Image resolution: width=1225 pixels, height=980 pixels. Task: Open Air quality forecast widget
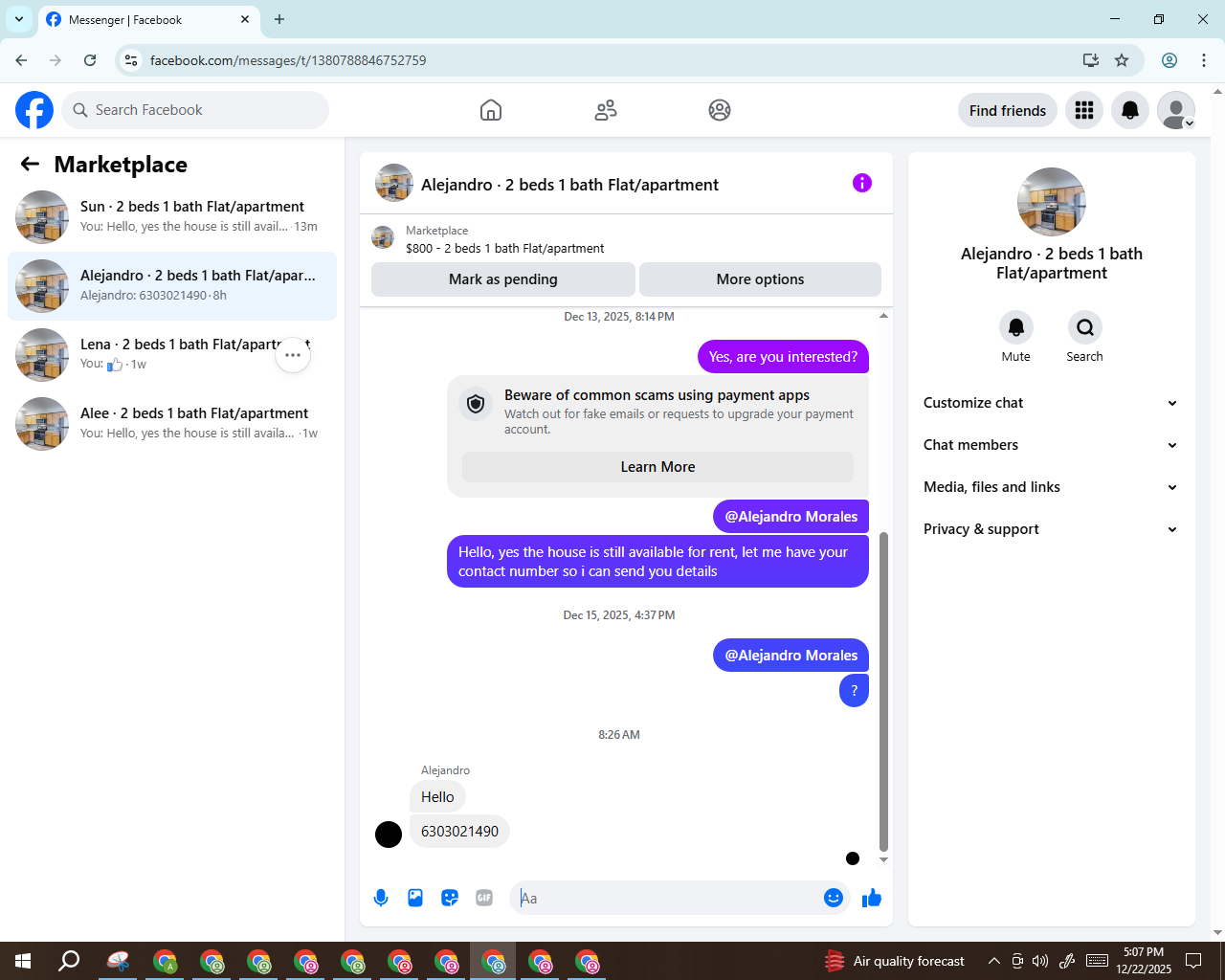pyautogui.click(x=896, y=961)
